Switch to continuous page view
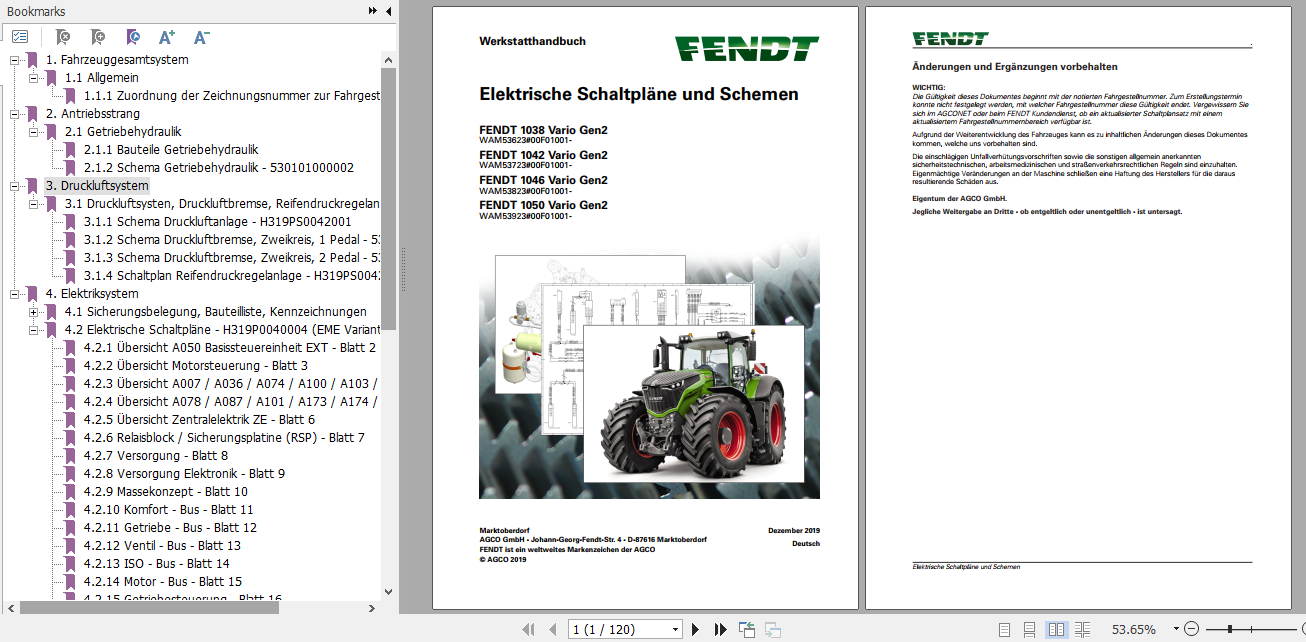Image resolution: width=1306 pixels, height=642 pixels. [x=1030, y=630]
